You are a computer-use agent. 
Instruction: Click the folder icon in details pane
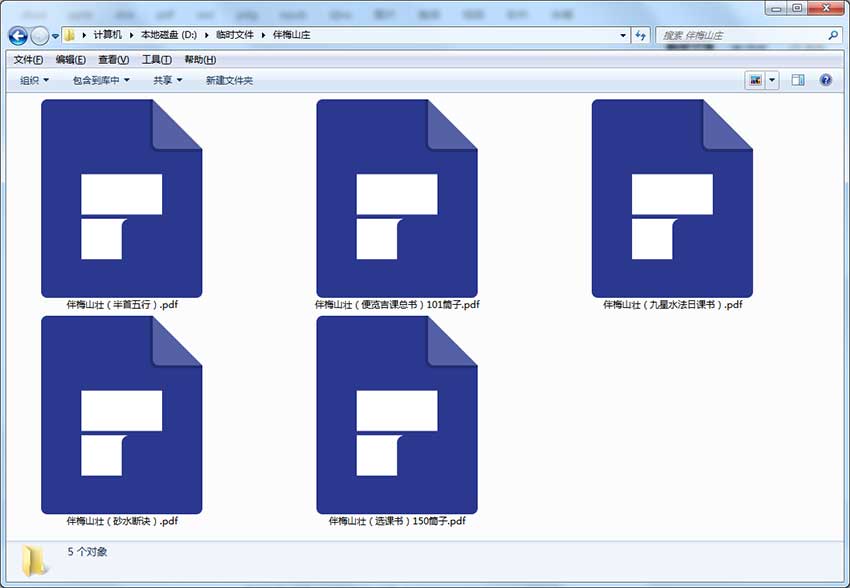coord(34,560)
